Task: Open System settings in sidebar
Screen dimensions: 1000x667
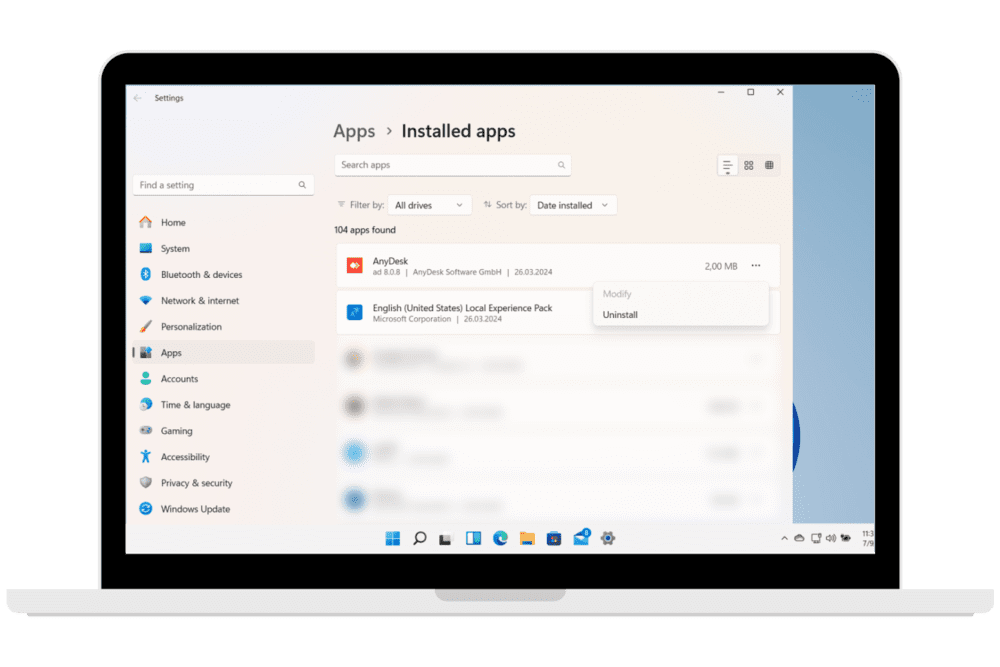Action: [x=223, y=249]
